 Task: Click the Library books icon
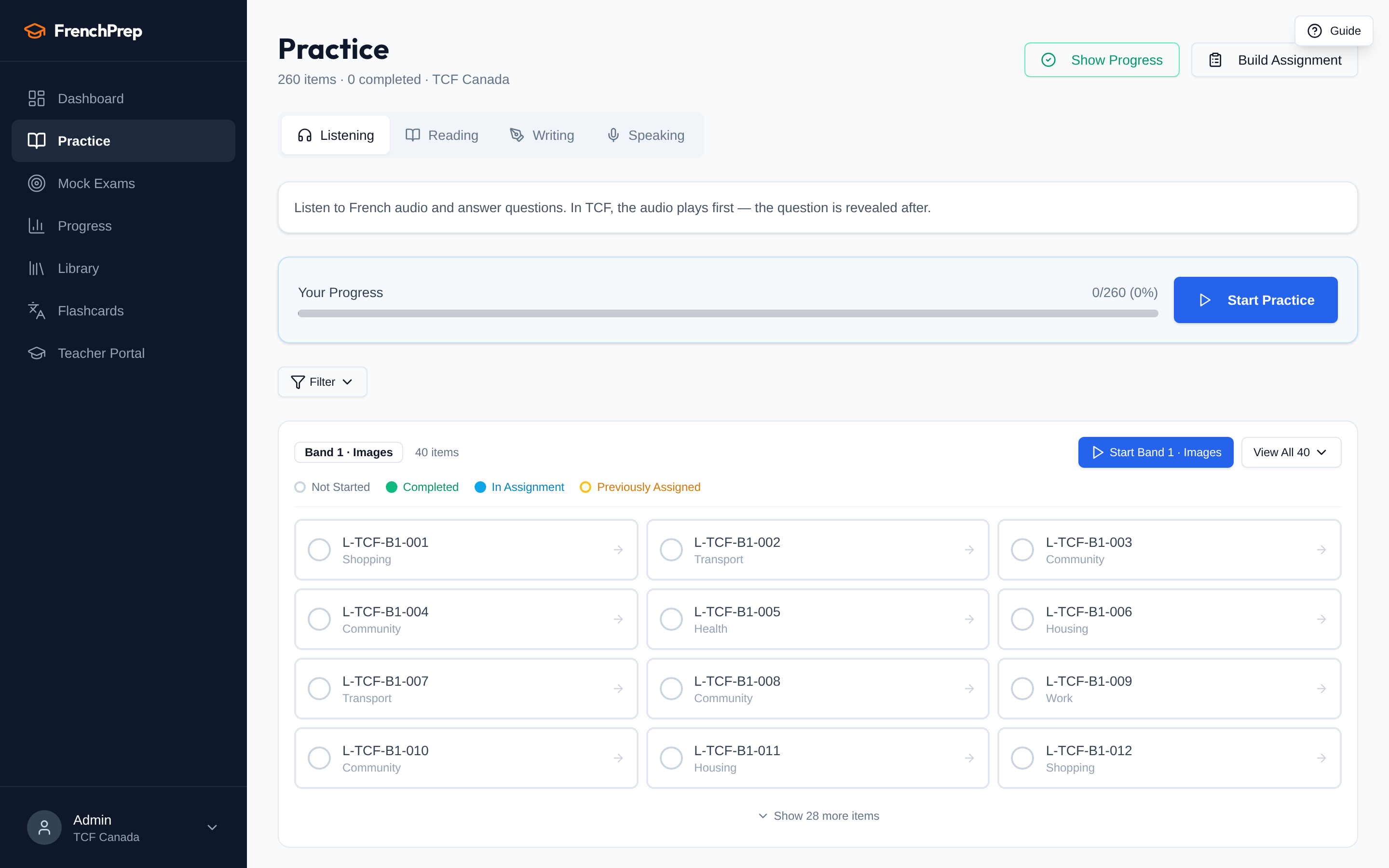(x=37, y=268)
